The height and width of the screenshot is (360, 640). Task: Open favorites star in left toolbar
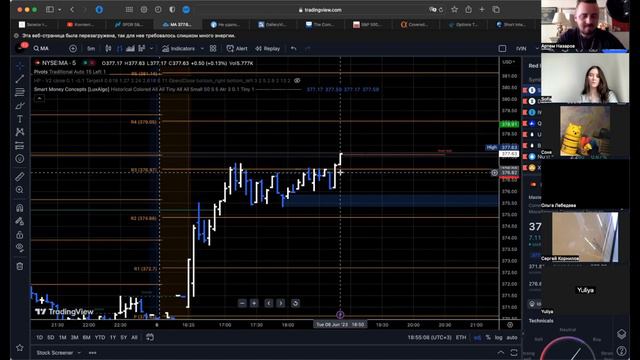coord(20,348)
